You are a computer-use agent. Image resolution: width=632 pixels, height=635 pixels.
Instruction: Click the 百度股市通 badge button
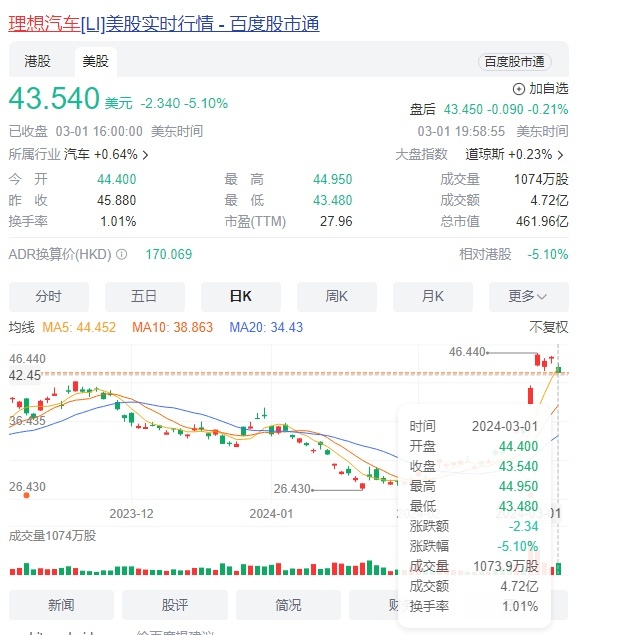click(514, 62)
